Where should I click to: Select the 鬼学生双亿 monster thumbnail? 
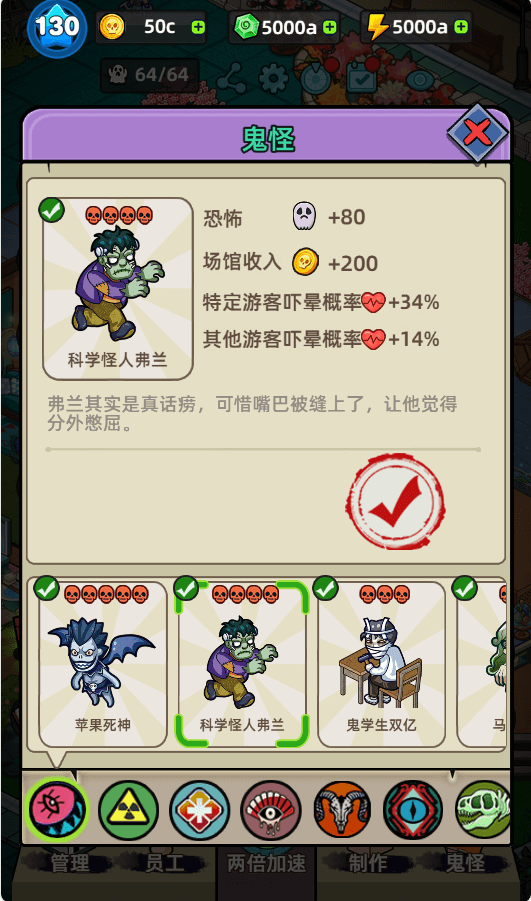tap(382, 664)
